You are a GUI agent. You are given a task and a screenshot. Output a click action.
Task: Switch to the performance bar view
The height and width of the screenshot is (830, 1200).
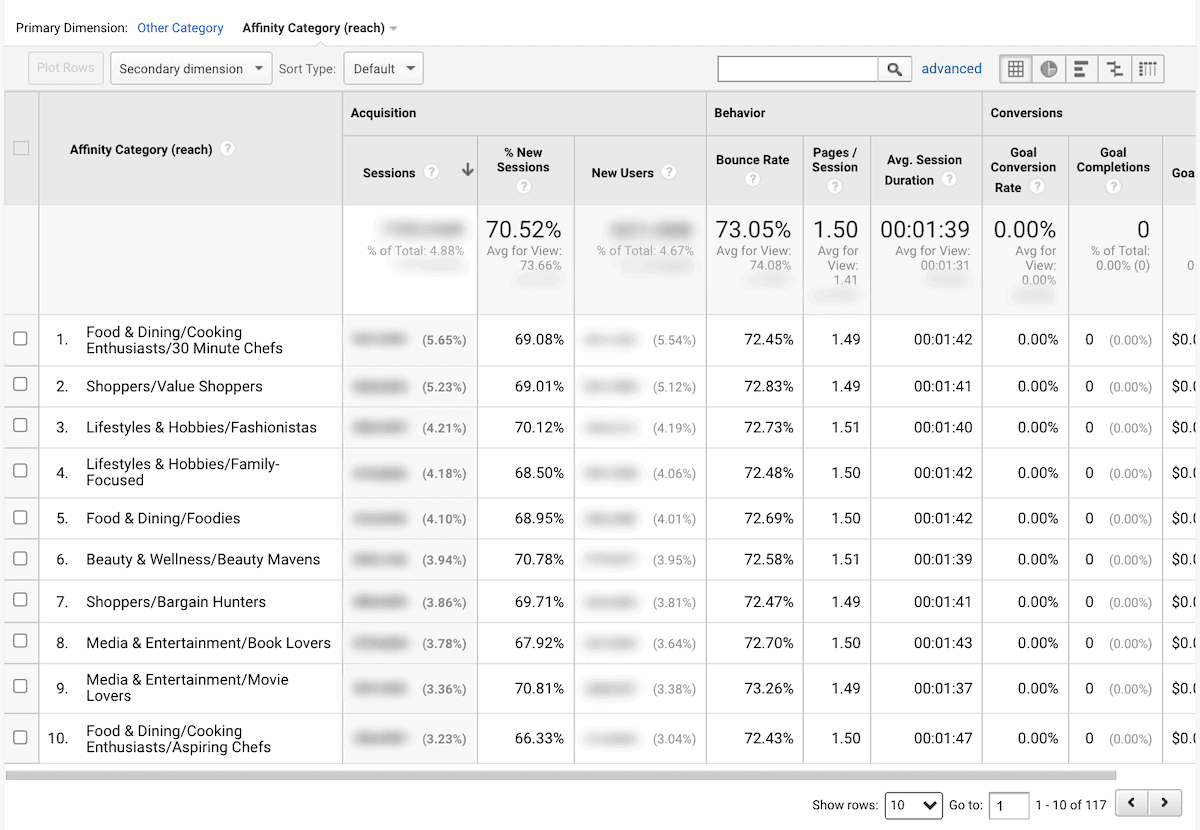point(1081,69)
